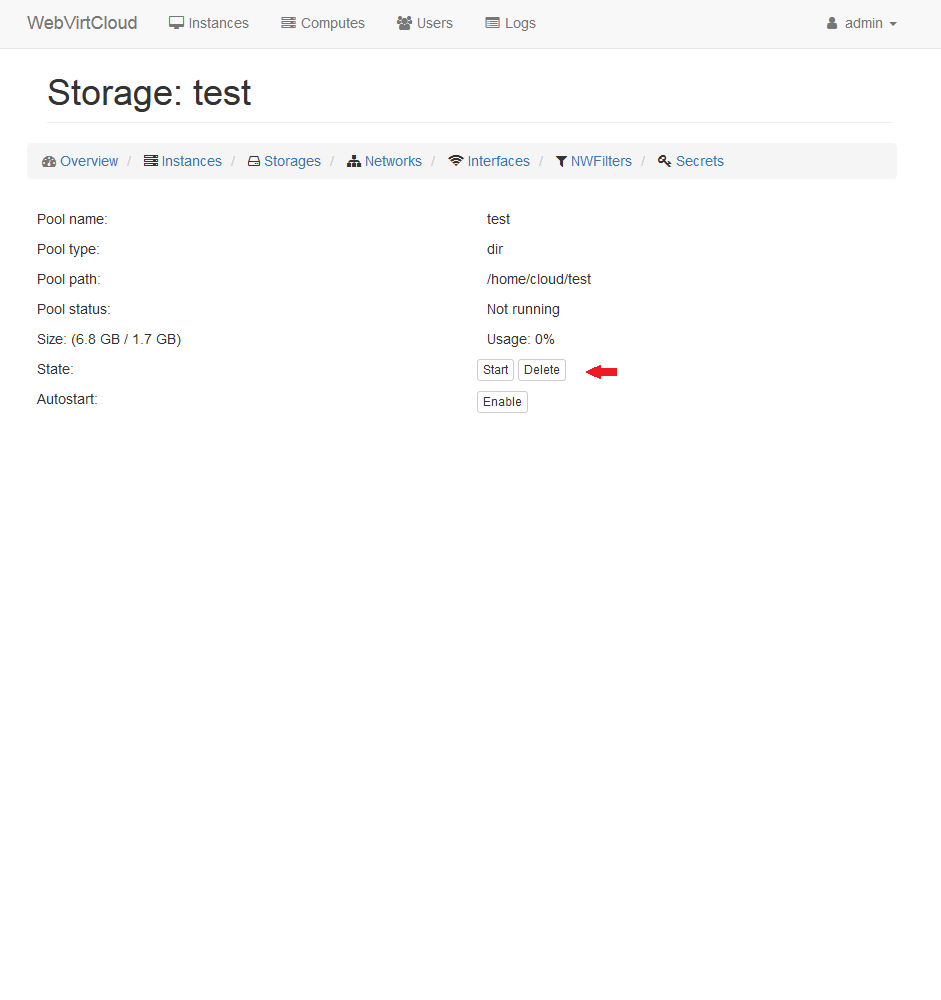Click the server icon next to Computes

tap(288, 23)
